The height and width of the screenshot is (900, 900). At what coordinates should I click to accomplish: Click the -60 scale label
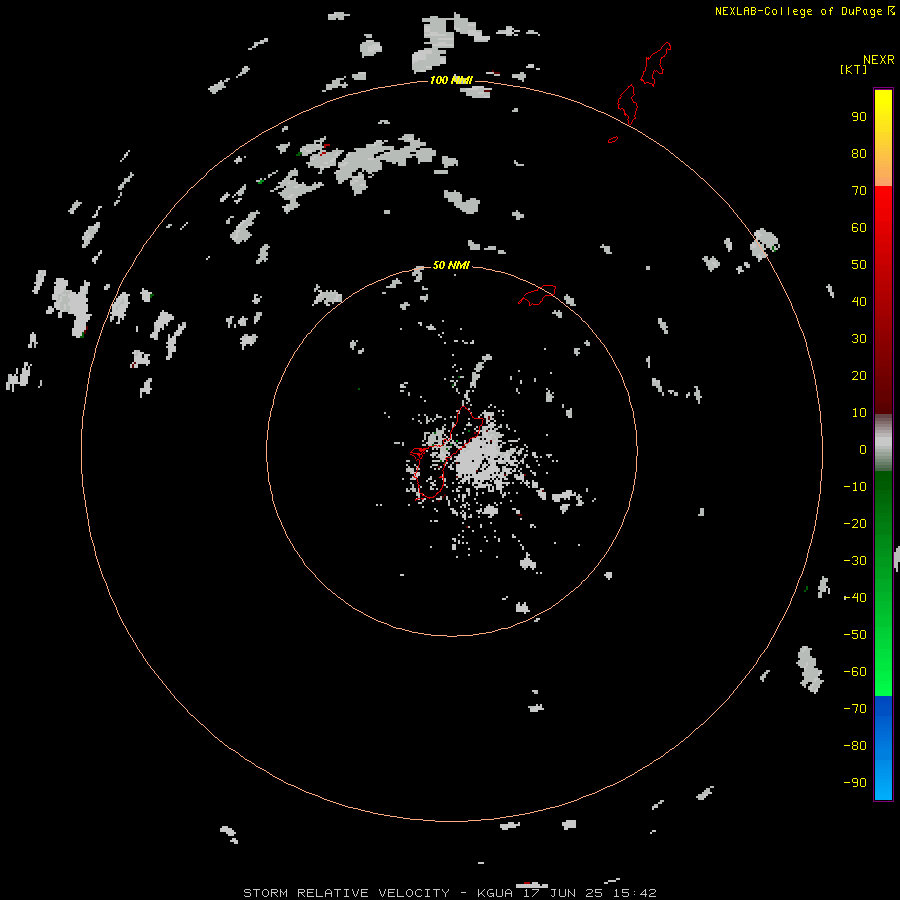855,672
